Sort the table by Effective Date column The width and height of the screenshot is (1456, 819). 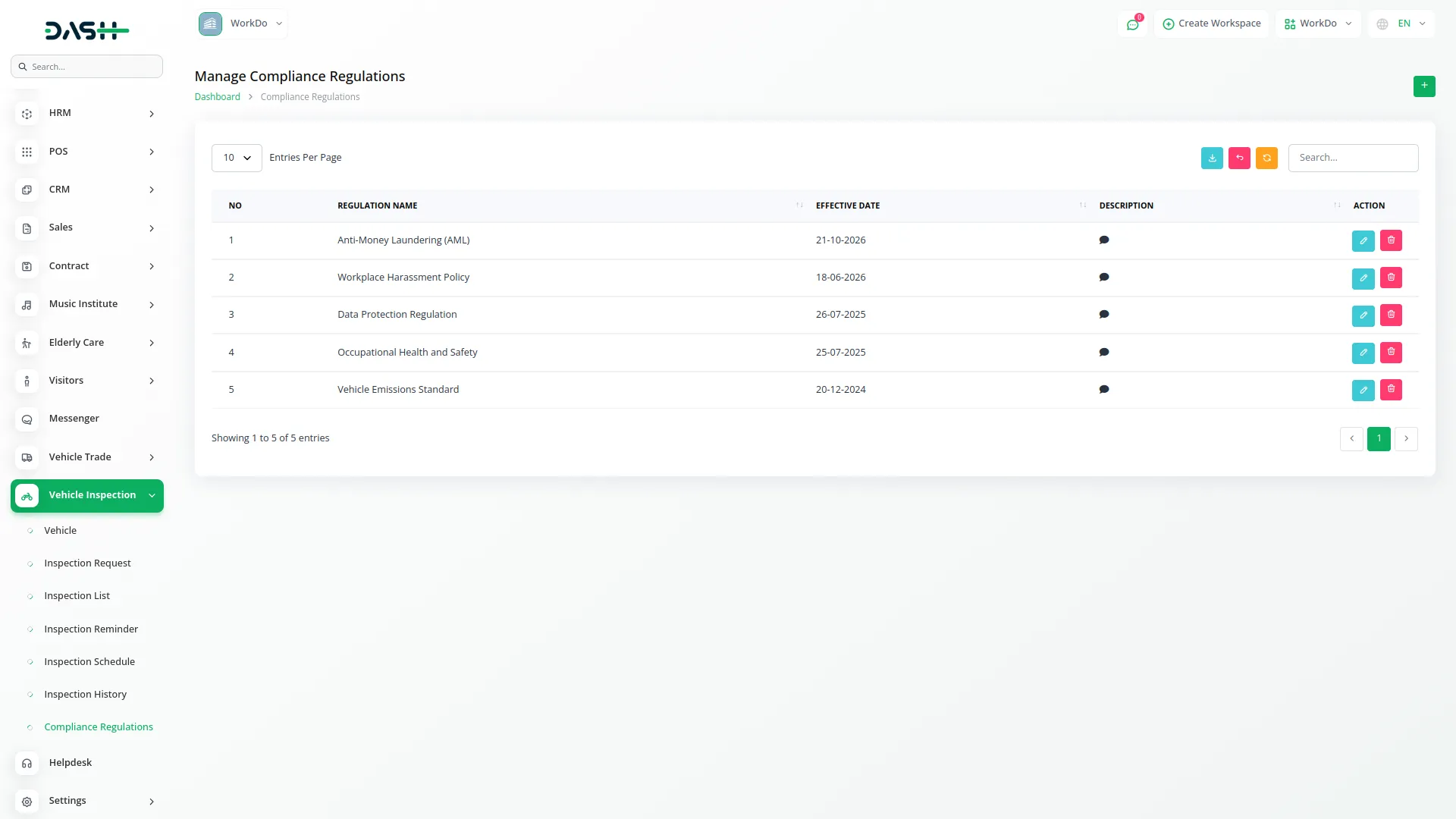pos(848,206)
